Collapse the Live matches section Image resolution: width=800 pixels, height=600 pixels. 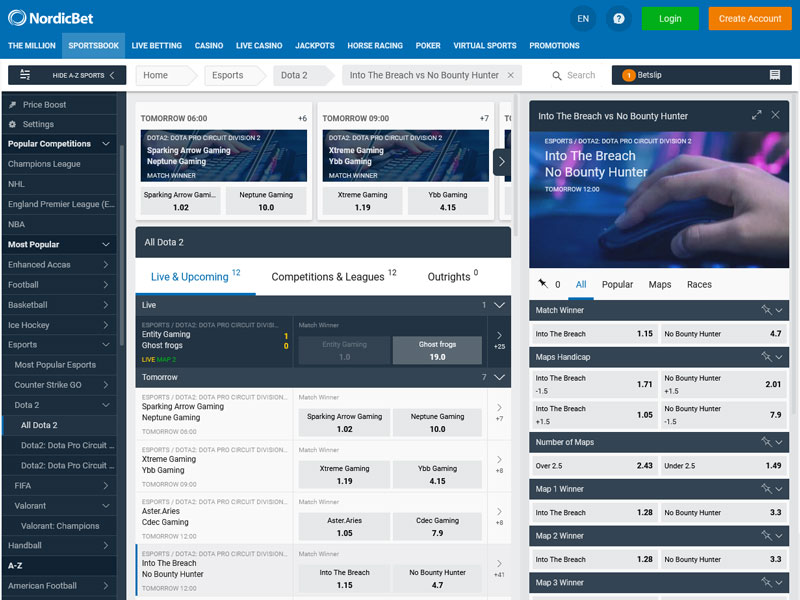[x=499, y=305]
